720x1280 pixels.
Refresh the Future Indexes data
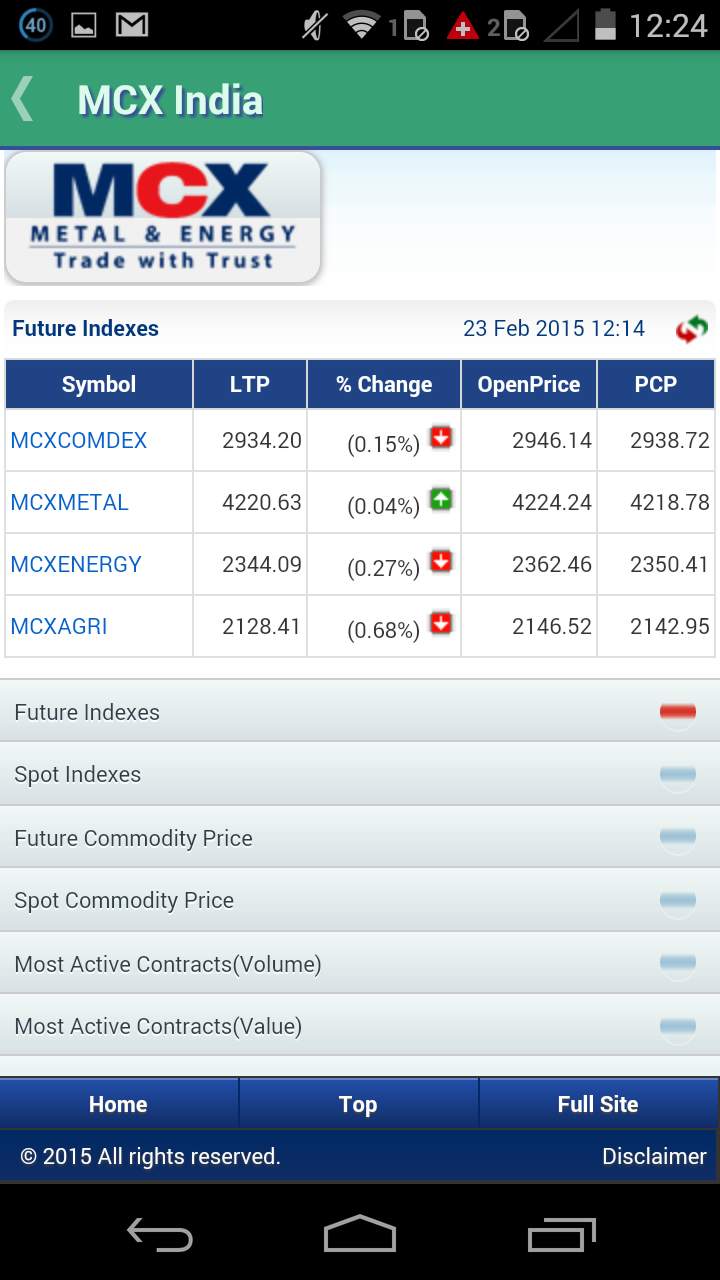(x=691, y=329)
